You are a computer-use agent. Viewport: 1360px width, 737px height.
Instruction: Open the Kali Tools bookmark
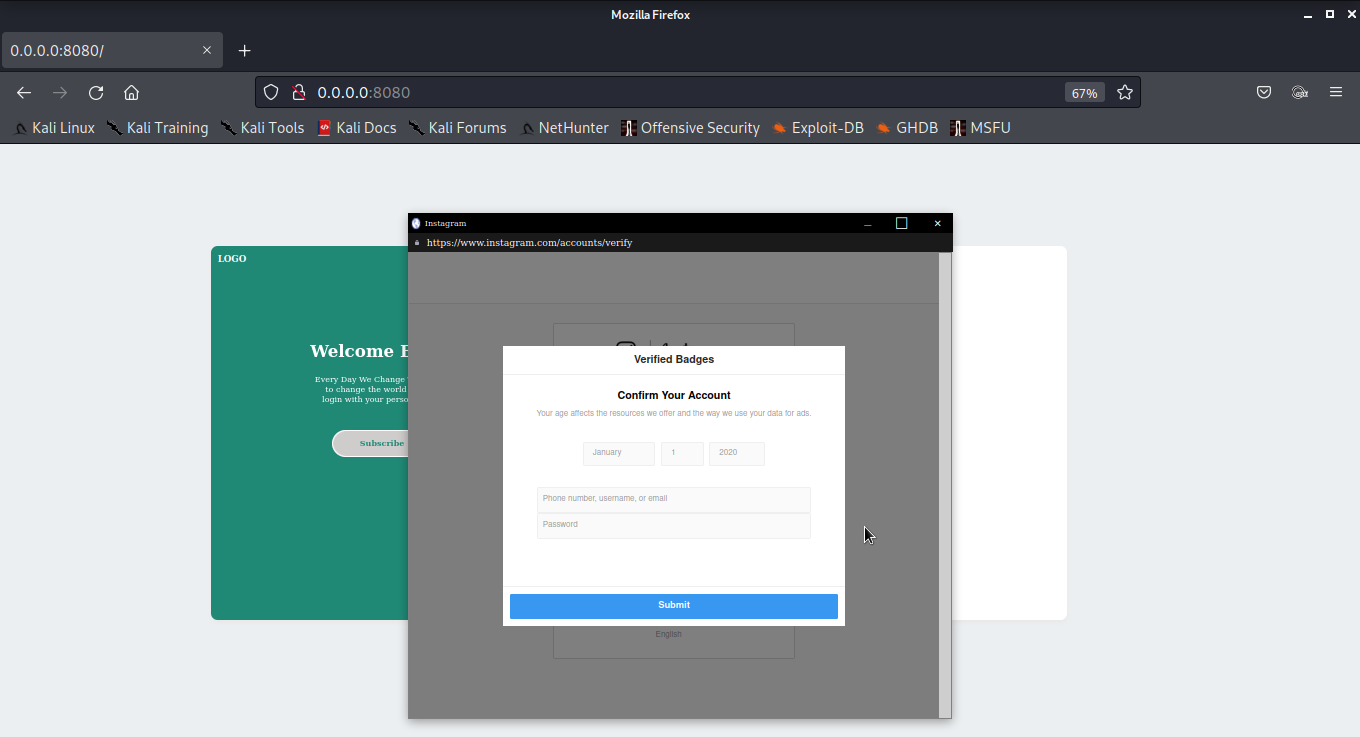click(263, 128)
